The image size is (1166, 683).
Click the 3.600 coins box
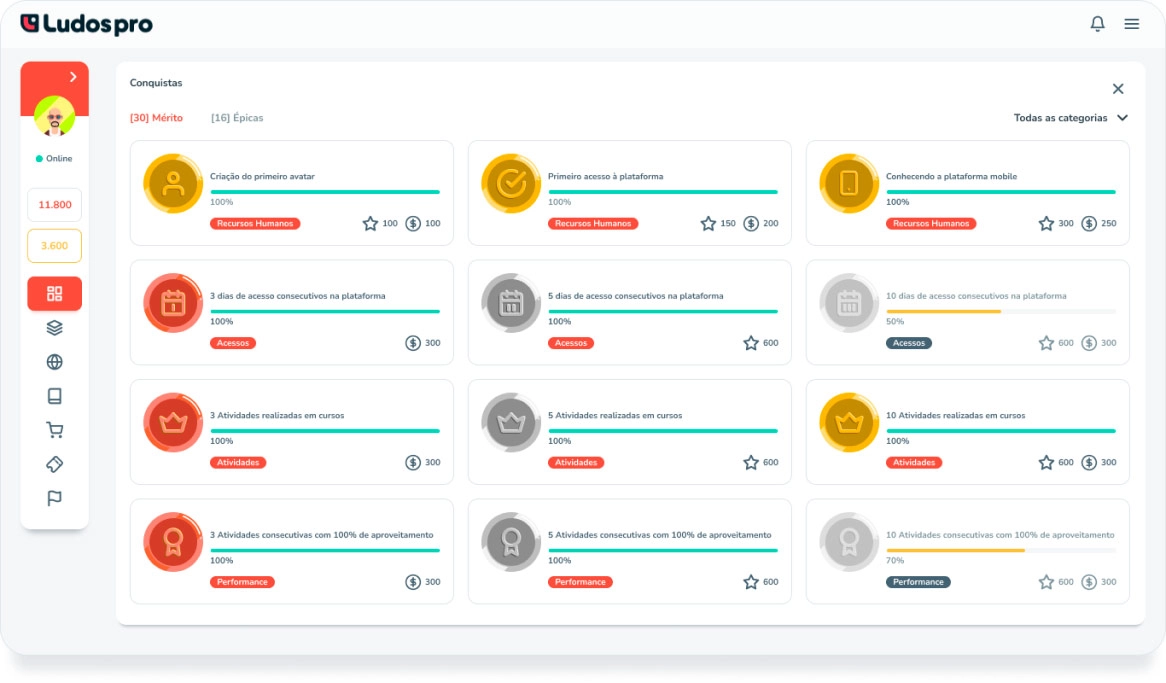pyautogui.click(x=55, y=246)
